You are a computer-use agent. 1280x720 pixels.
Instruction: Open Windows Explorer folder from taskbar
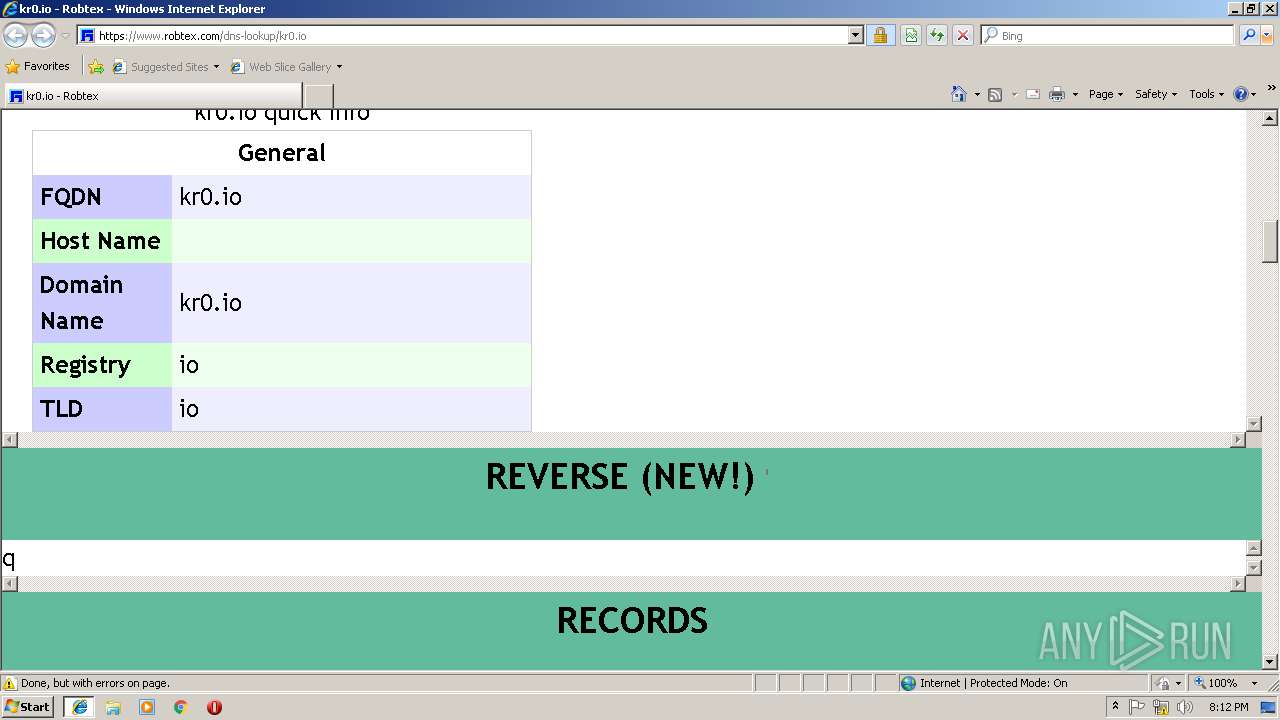[x=113, y=707]
